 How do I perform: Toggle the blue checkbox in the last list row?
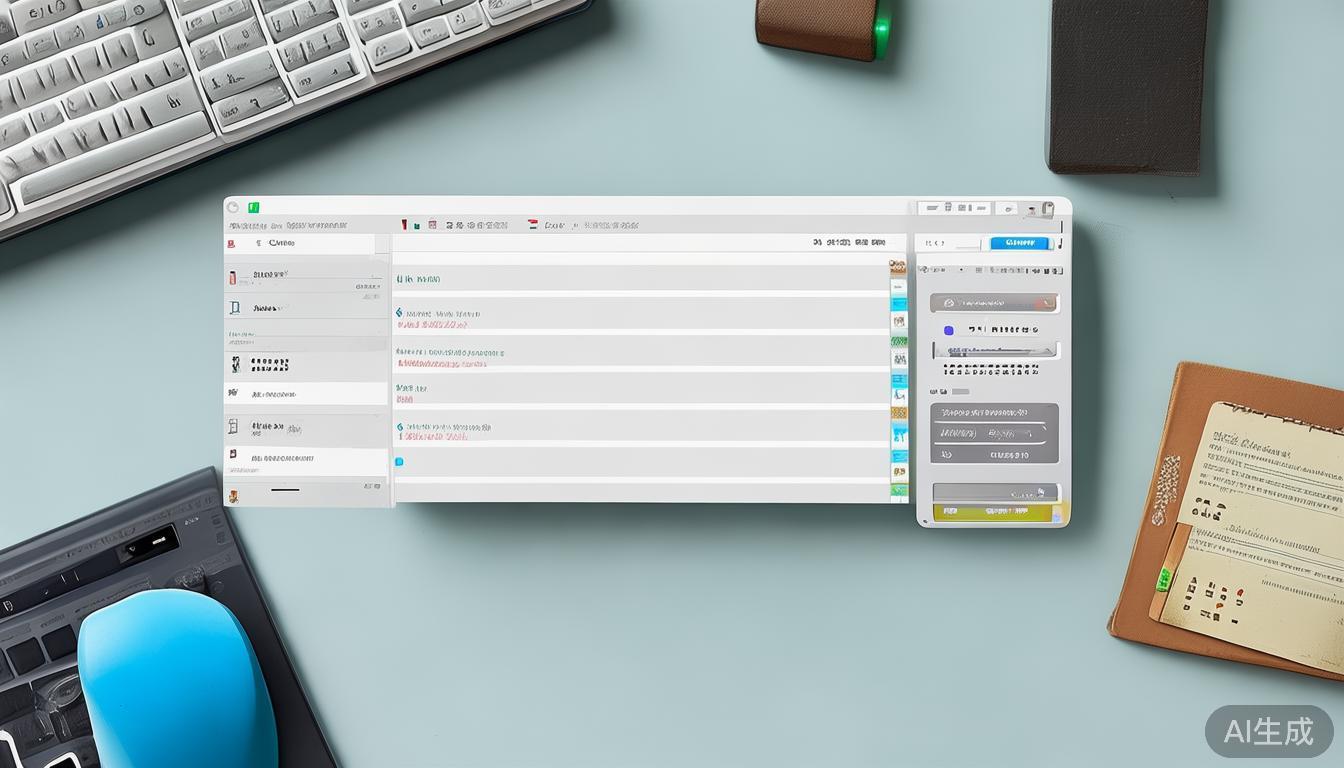(399, 462)
